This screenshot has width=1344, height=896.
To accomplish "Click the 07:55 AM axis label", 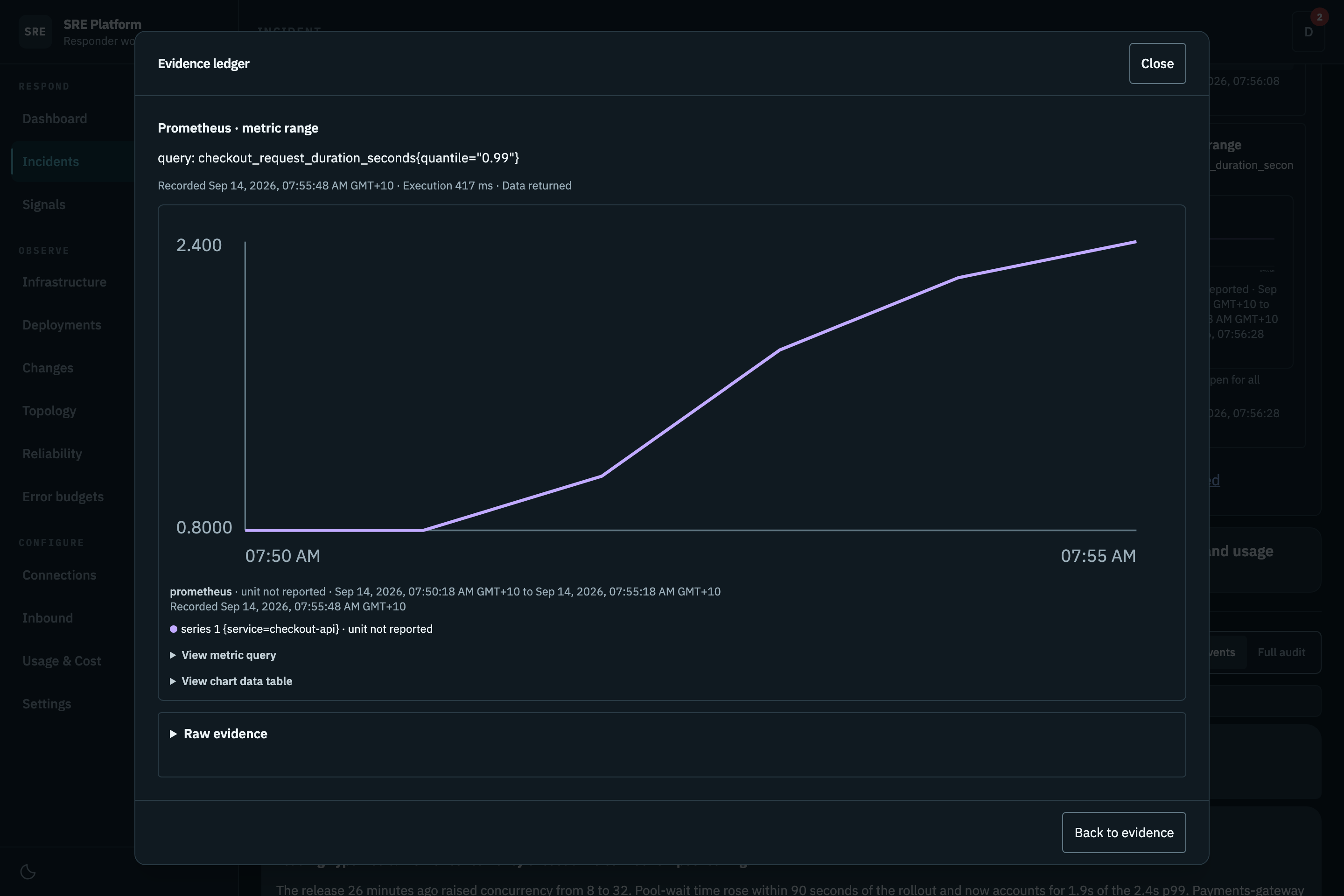I will [x=1098, y=556].
